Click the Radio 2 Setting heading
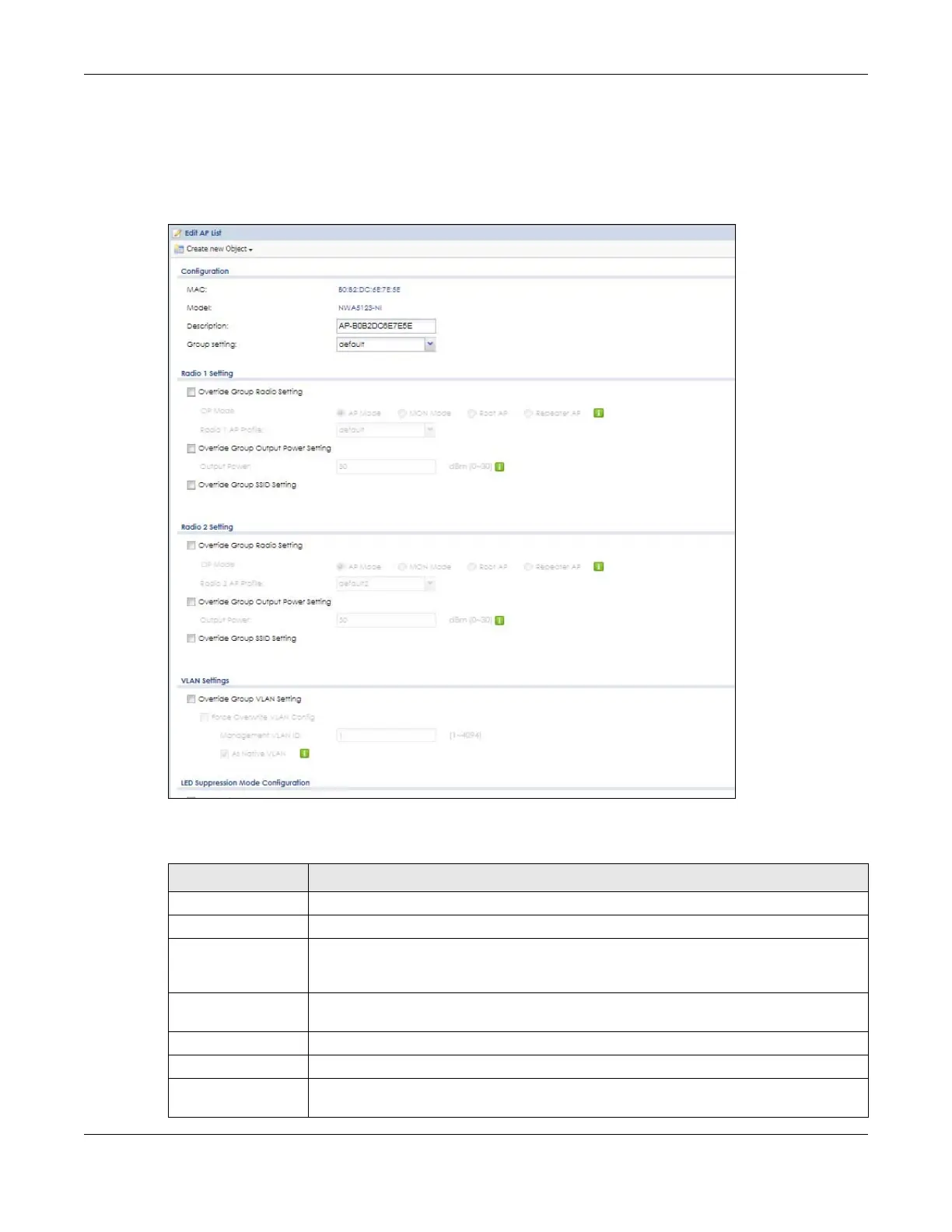The image size is (952, 1232). pos(207,527)
